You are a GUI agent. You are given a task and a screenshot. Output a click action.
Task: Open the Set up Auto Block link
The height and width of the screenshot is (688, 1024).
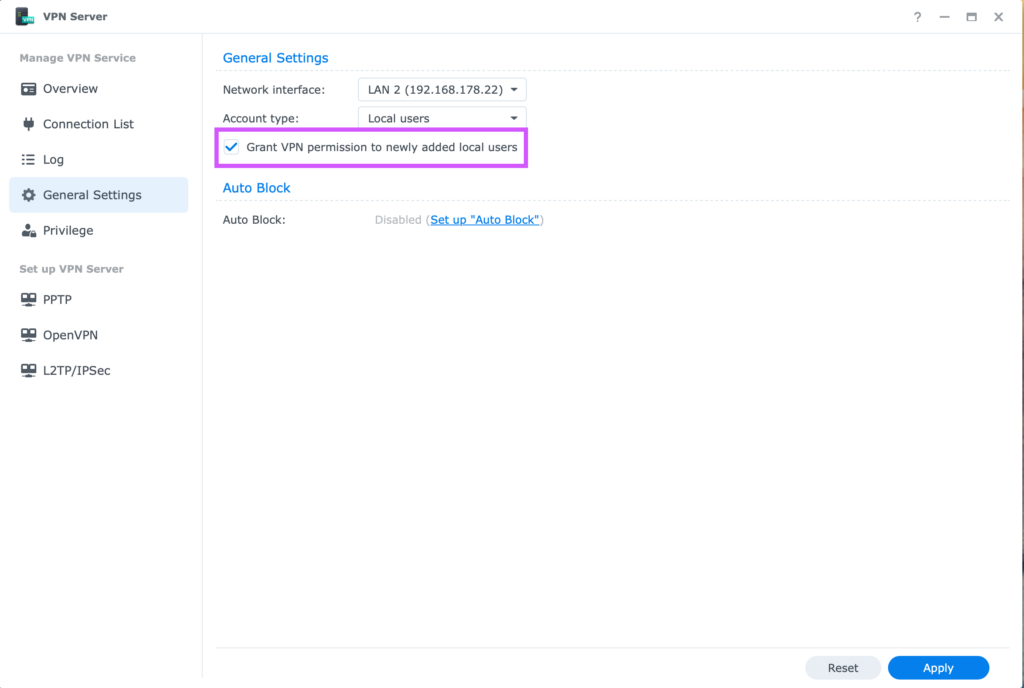485,219
